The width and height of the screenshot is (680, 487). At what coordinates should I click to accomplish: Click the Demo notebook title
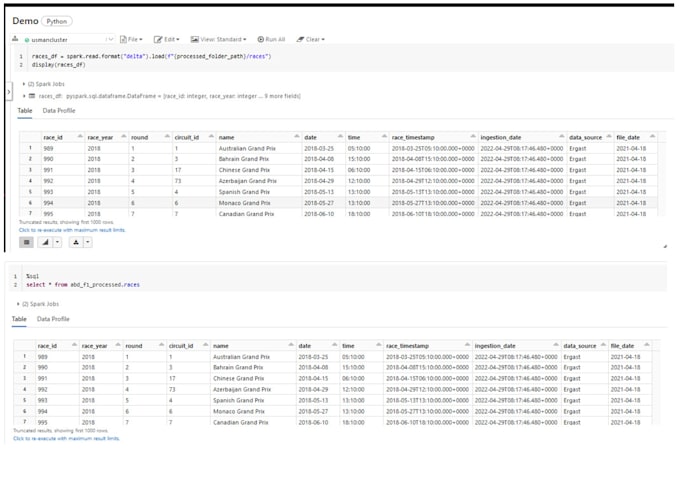point(25,21)
